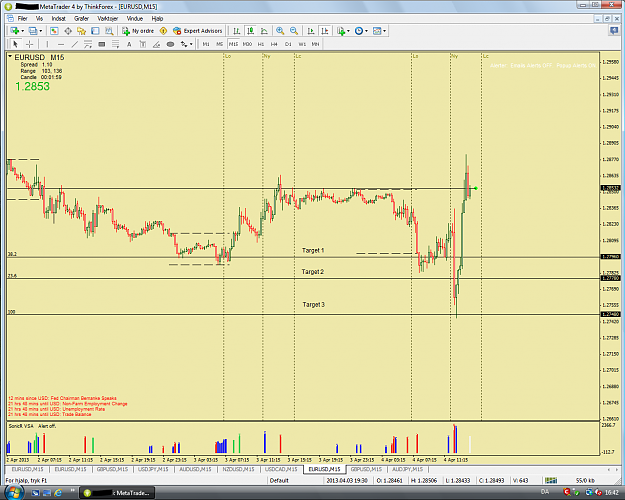
Task: Select the rectangle shape tool
Action: coord(102,44)
